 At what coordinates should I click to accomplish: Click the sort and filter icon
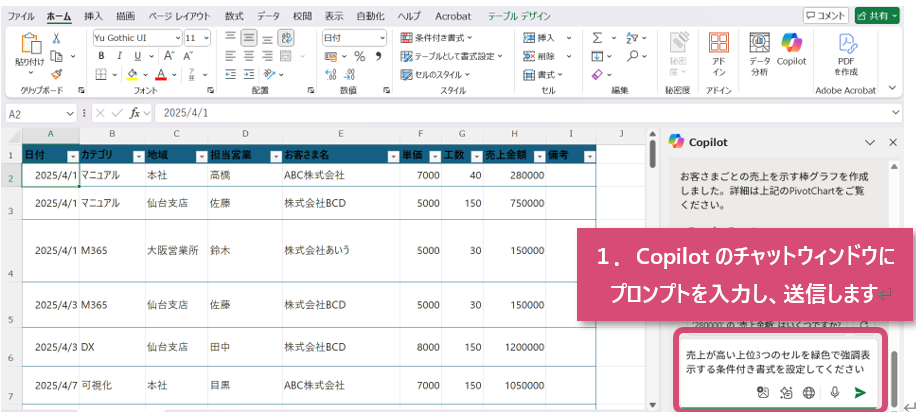(x=632, y=38)
